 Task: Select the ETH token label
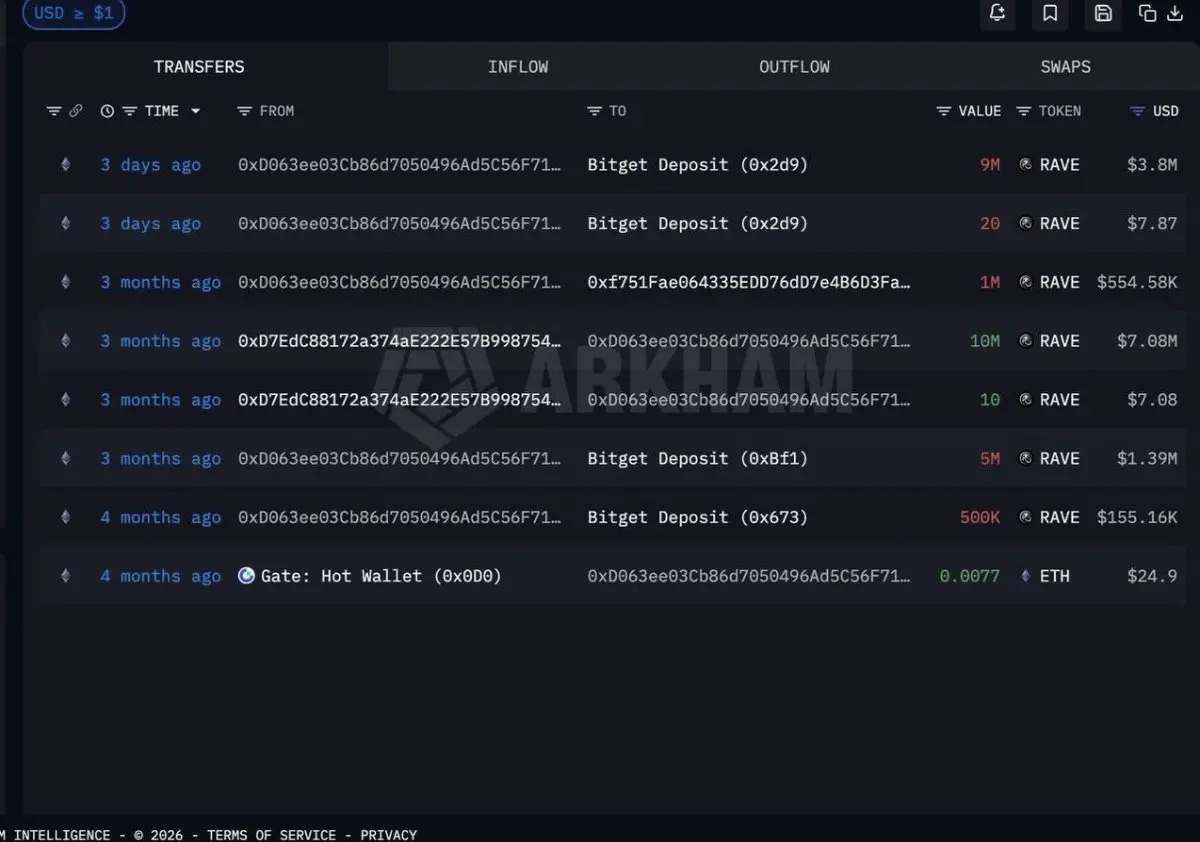(x=1054, y=576)
